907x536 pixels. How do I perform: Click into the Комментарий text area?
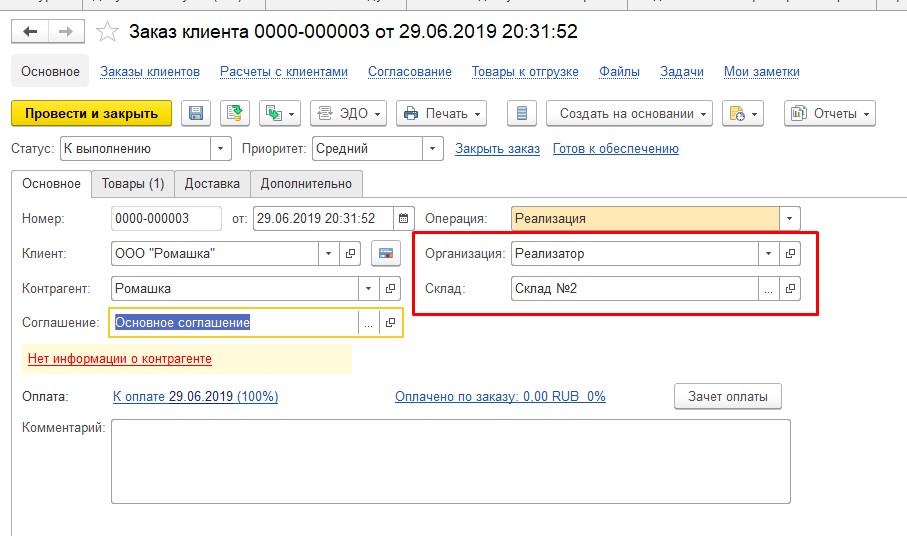(x=451, y=461)
